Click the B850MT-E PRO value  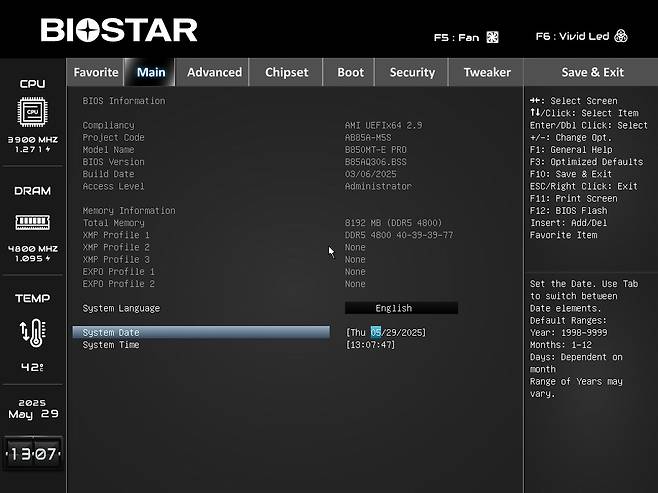[x=376, y=150]
